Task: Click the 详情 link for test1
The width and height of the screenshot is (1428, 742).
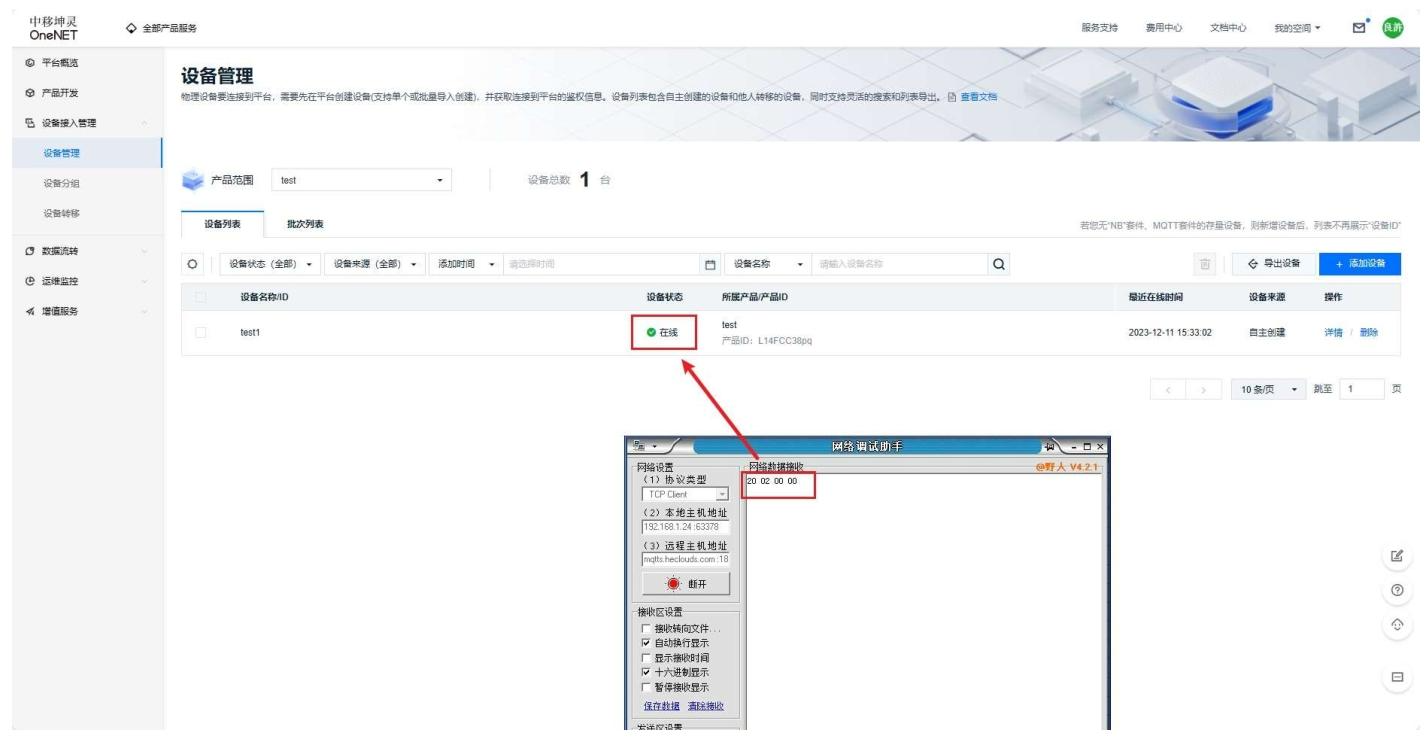Action: click(x=1332, y=333)
